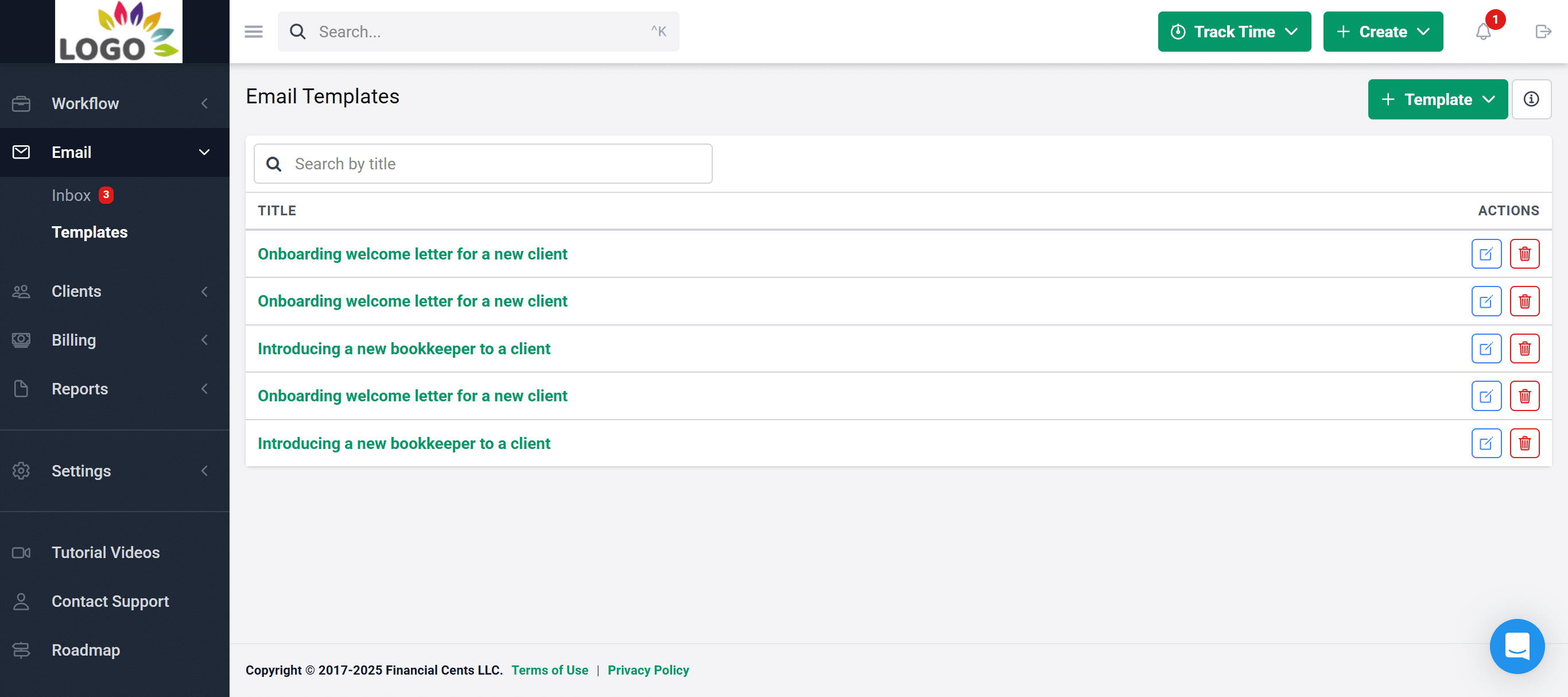Focus the Search by title field
The image size is (1568, 697).
point(483,164)
